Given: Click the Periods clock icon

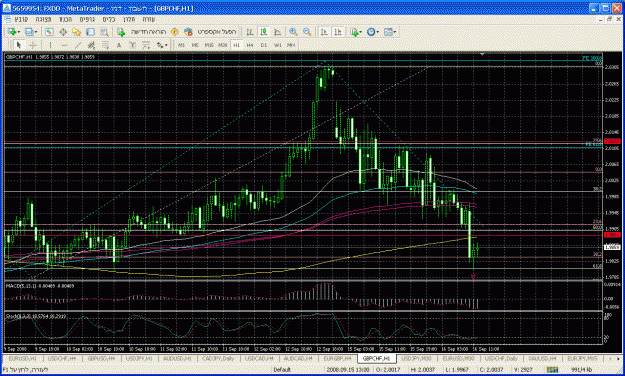Looking at the screenshot, I should click(371, 31).
